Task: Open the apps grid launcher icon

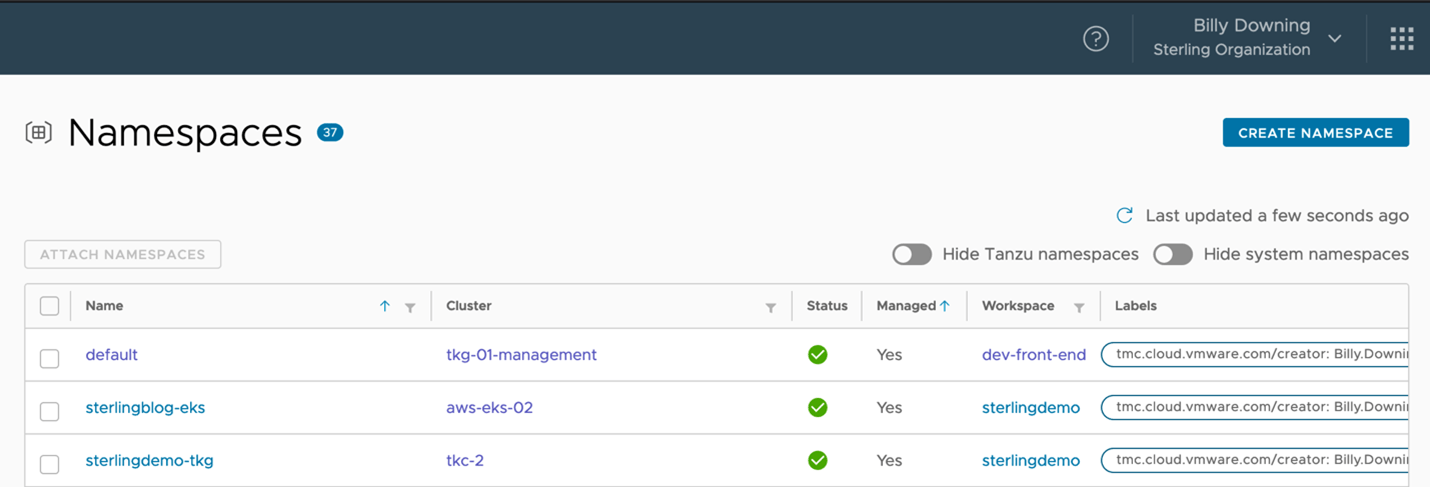Action: coord(1401,39)
